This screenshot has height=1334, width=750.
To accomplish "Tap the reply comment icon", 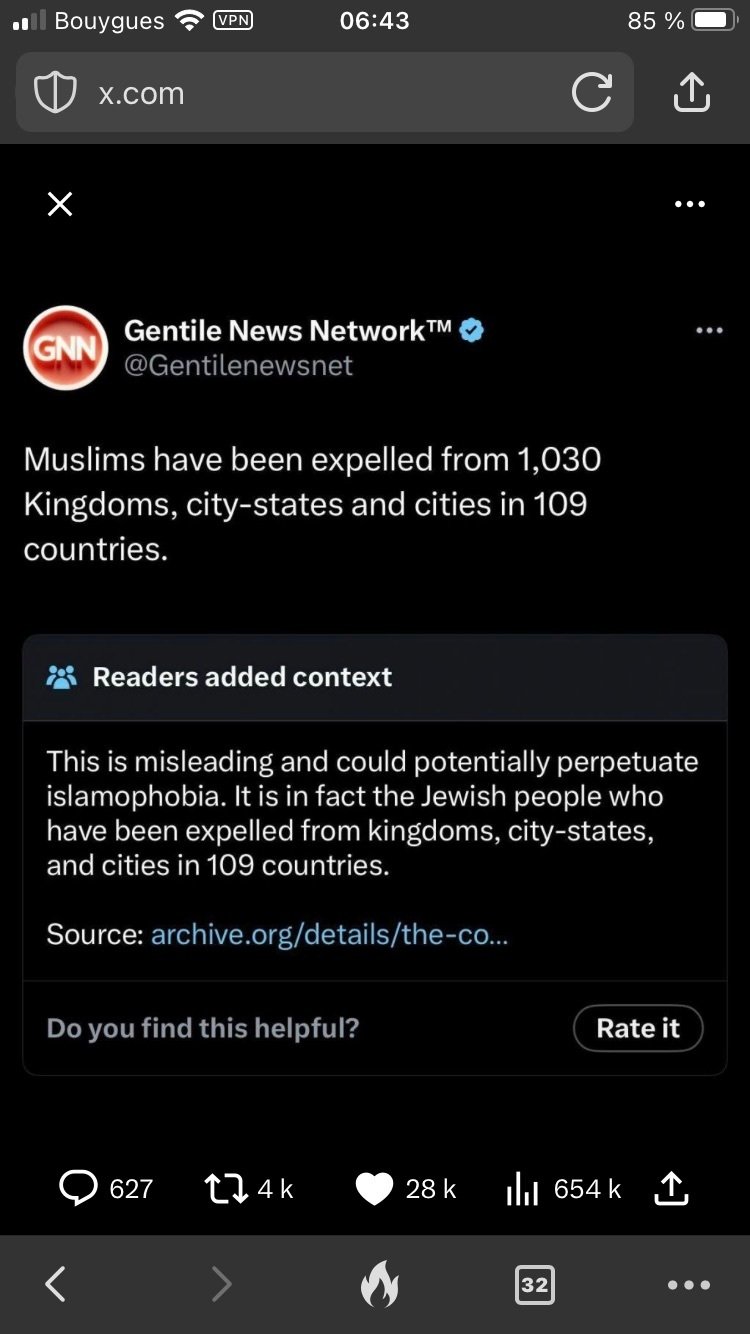I will click(x=78, y=1188).
